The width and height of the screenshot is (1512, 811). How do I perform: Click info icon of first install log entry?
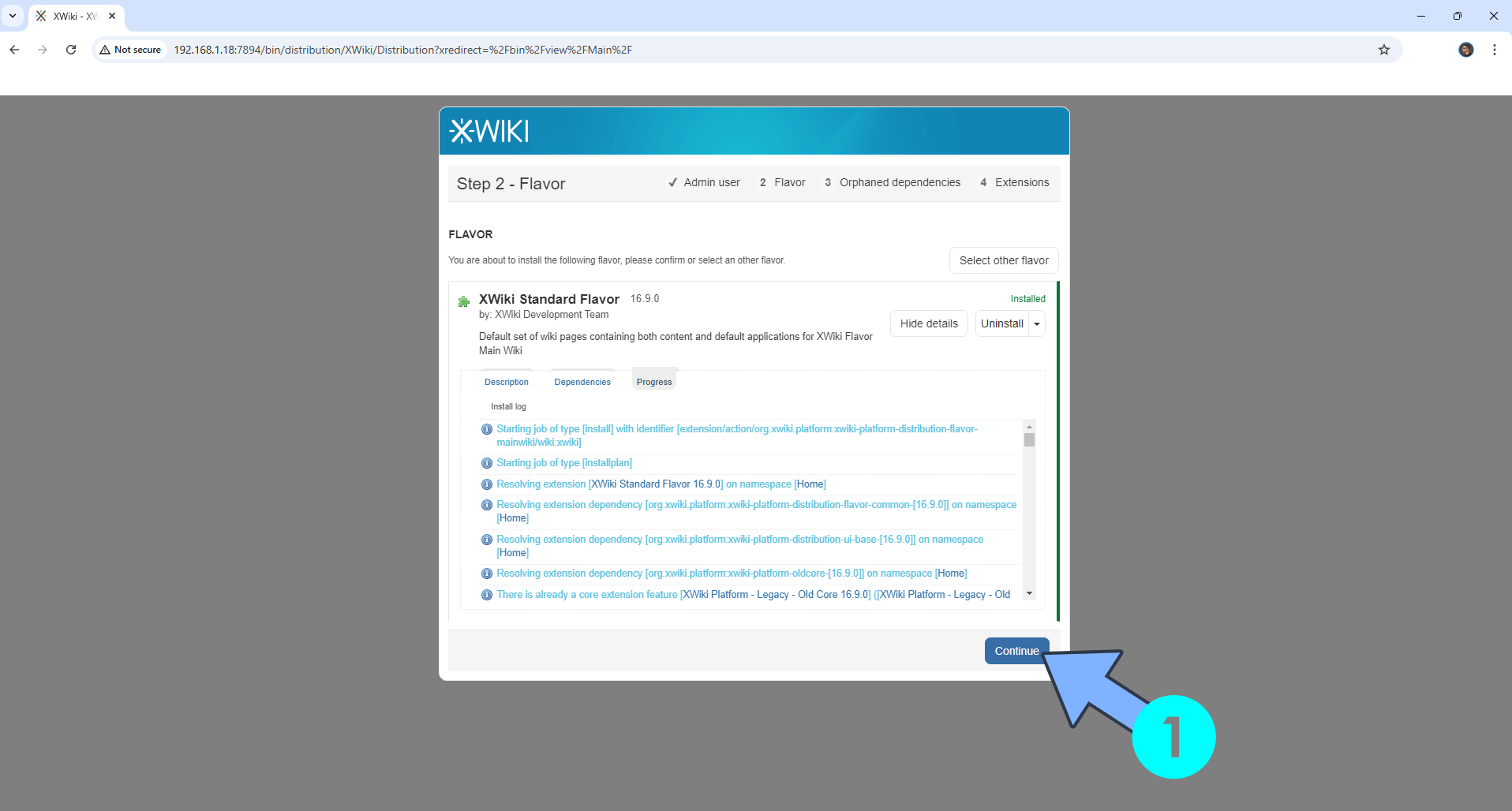(x=487, y=429)
